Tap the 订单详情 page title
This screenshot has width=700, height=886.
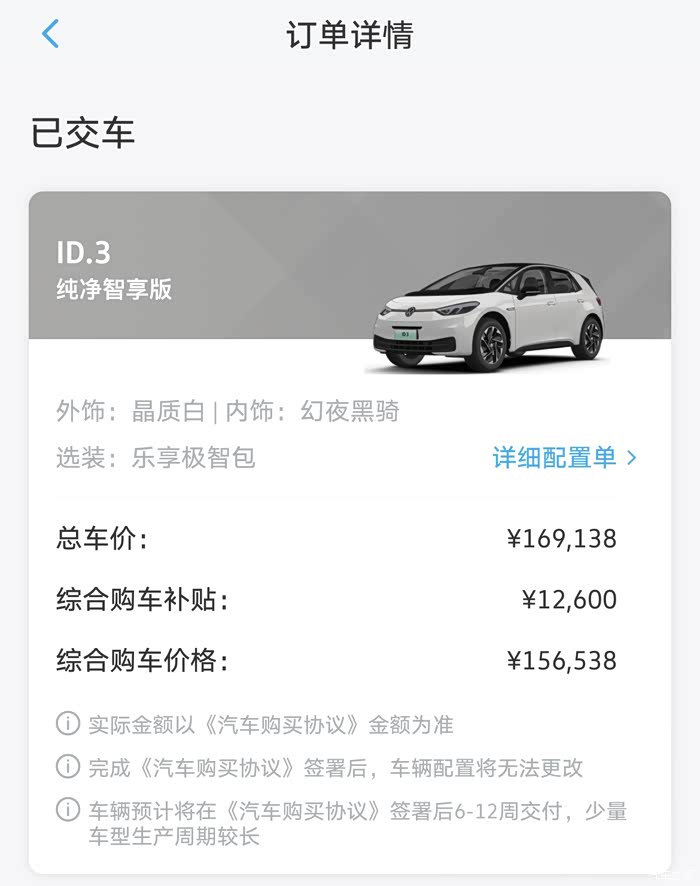tap(349, 35)
